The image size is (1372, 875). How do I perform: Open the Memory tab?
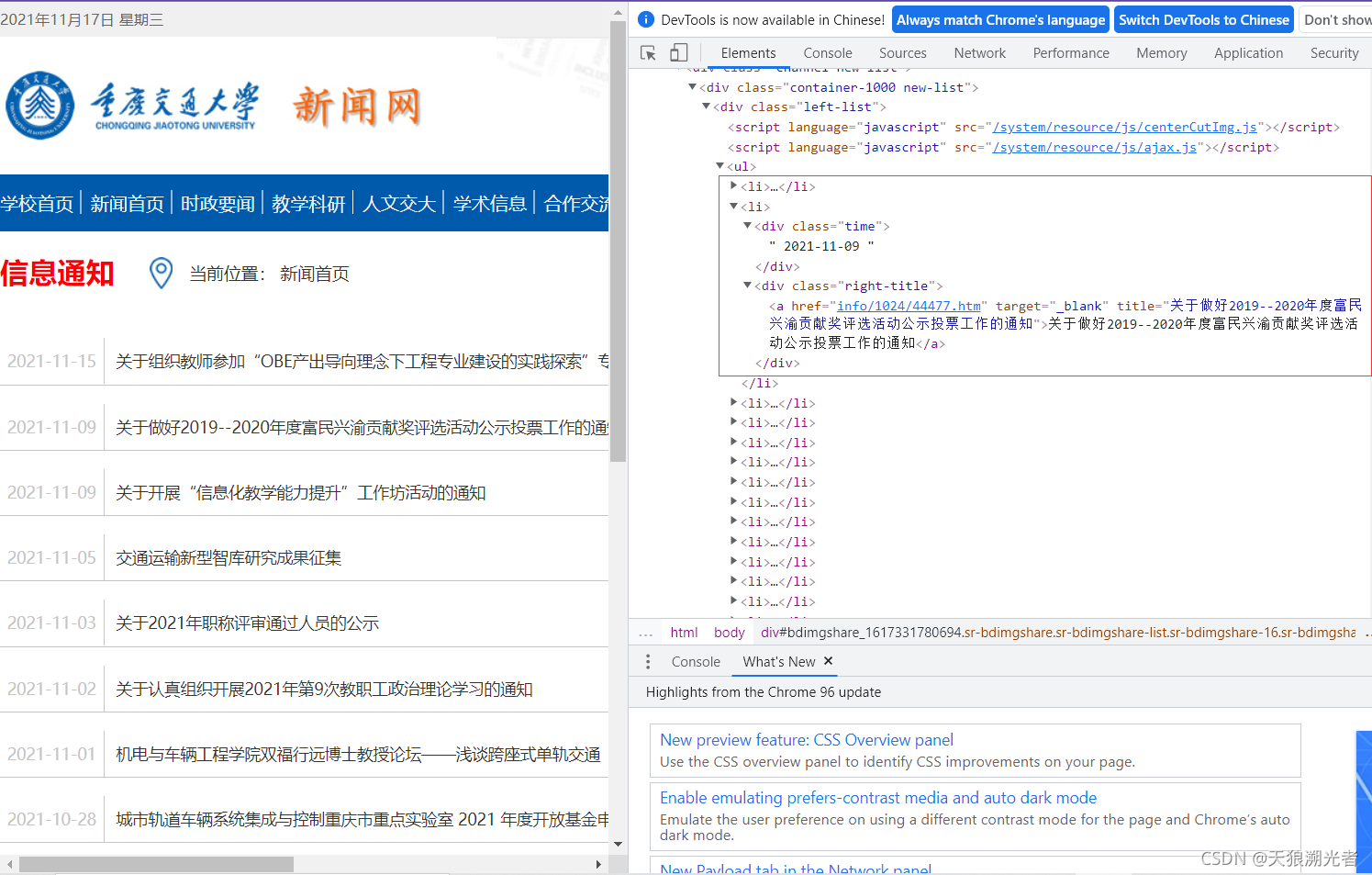pos(1162,53)
